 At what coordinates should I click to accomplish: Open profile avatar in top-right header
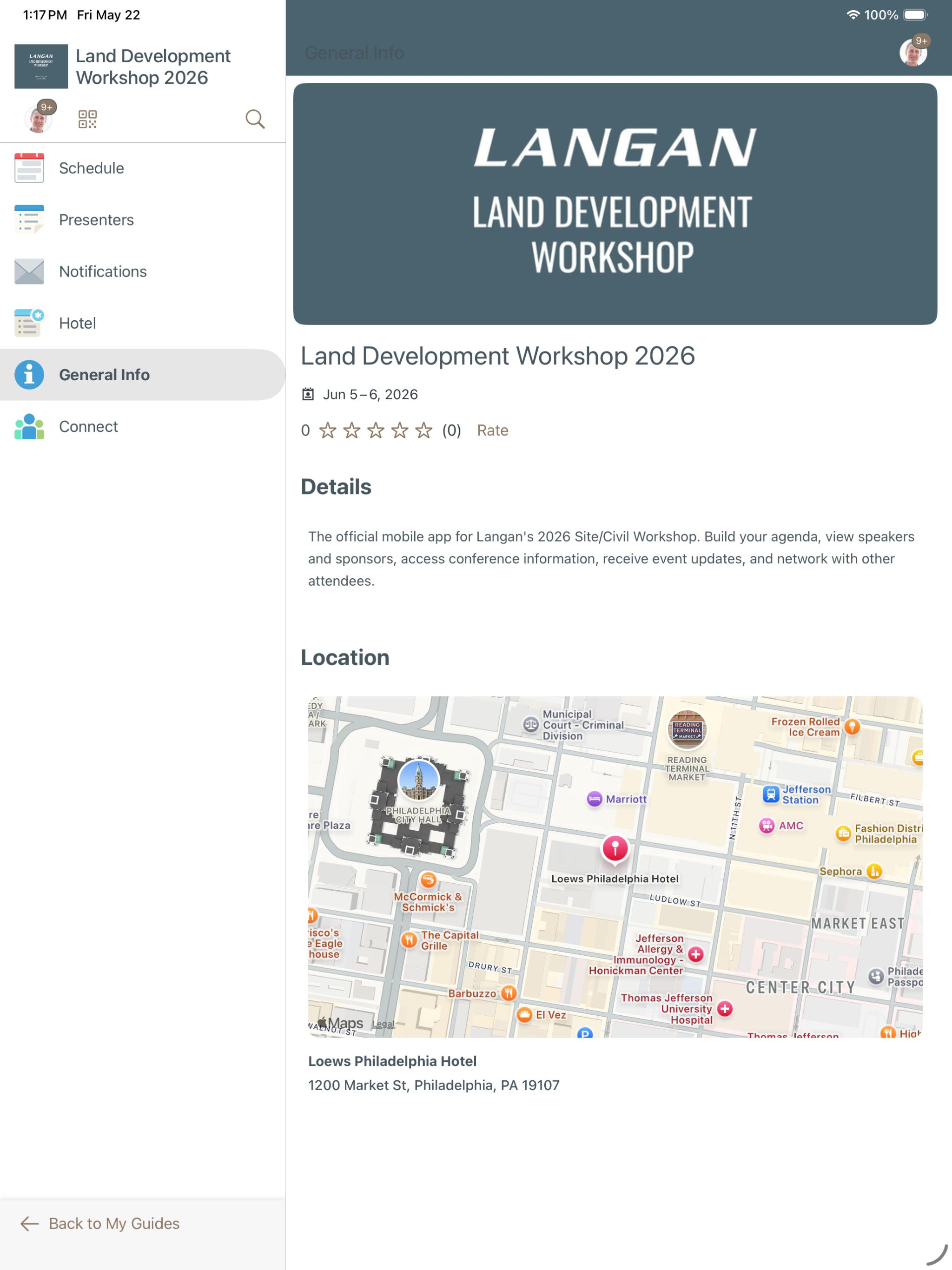913,53
